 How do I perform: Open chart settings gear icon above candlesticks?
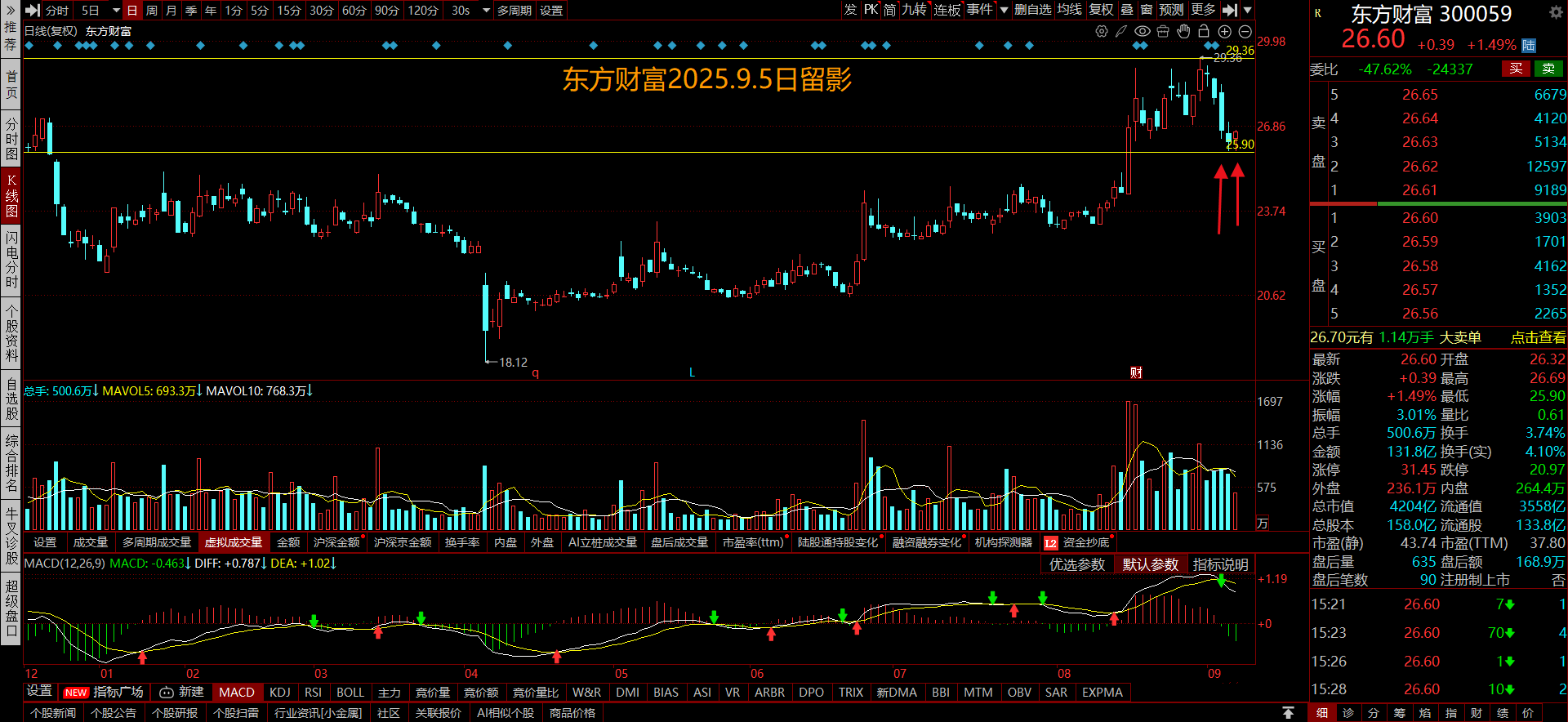[1102, 31]
